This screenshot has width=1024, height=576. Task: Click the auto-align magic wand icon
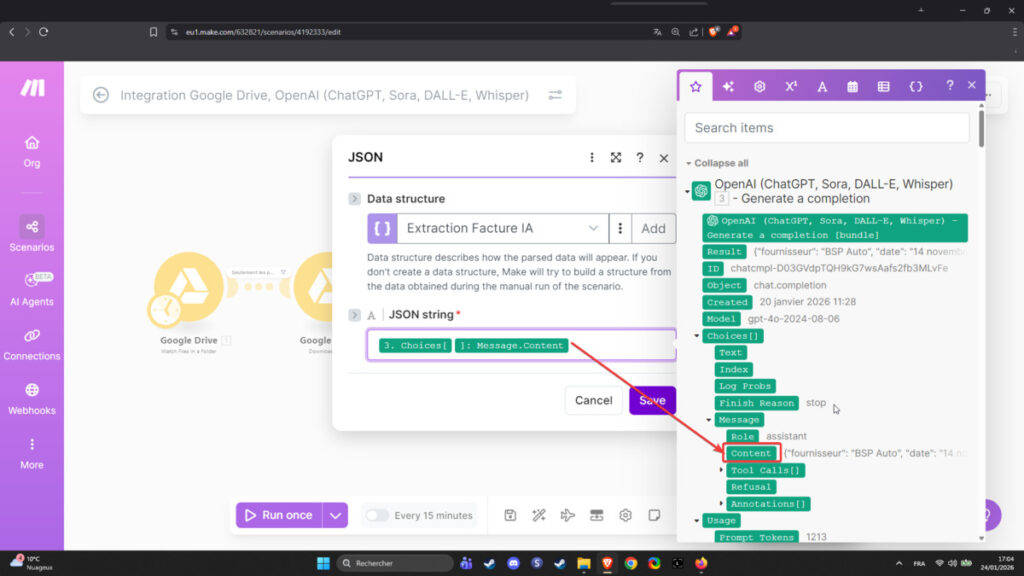point(539,515)
